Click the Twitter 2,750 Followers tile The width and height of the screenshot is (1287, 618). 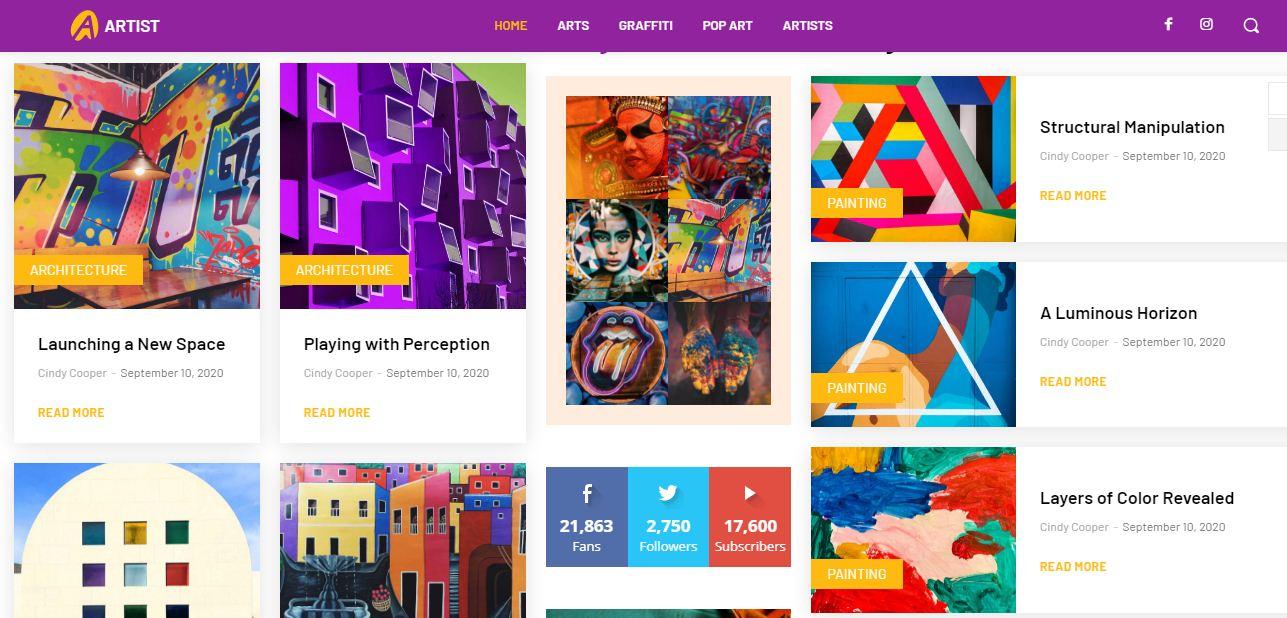(x=668, y=517)
